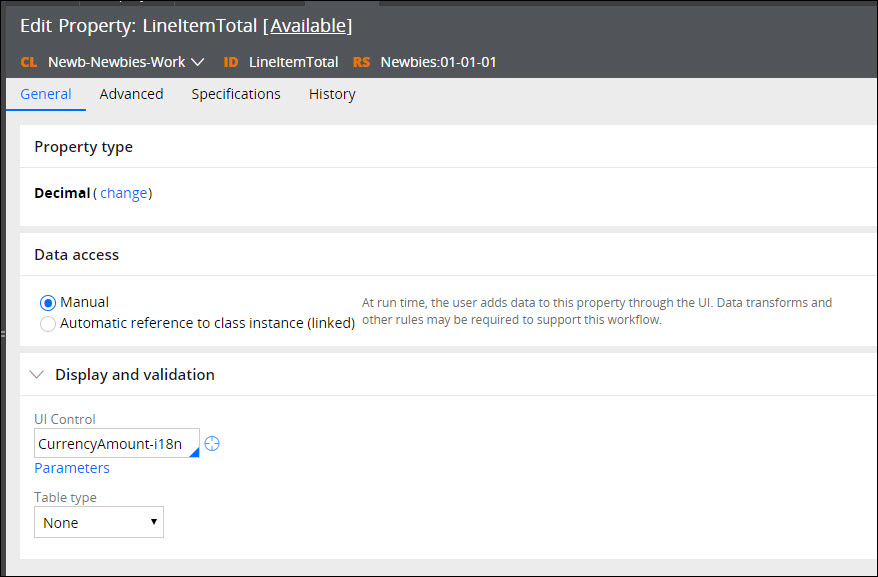Click the Available status link
This screenshot has width=878, height=577.
click(308, 26)
